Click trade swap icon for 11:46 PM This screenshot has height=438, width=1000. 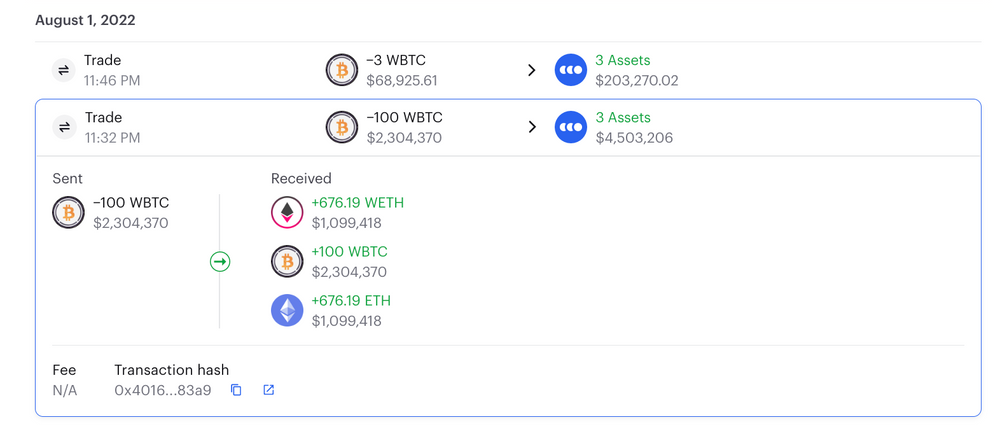[x=64, y=70]
